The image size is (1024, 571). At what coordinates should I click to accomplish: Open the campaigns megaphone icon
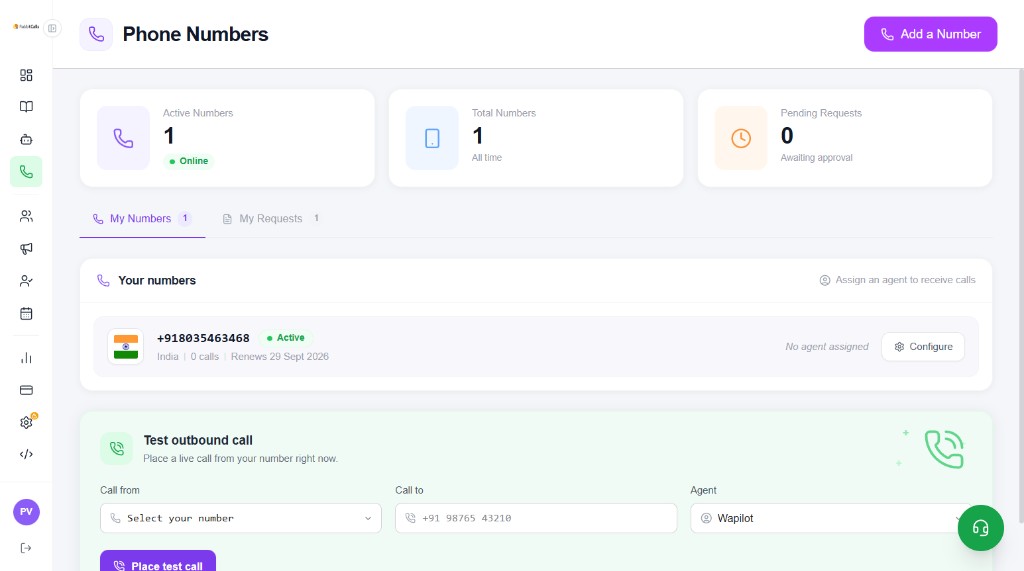point(26,248)
